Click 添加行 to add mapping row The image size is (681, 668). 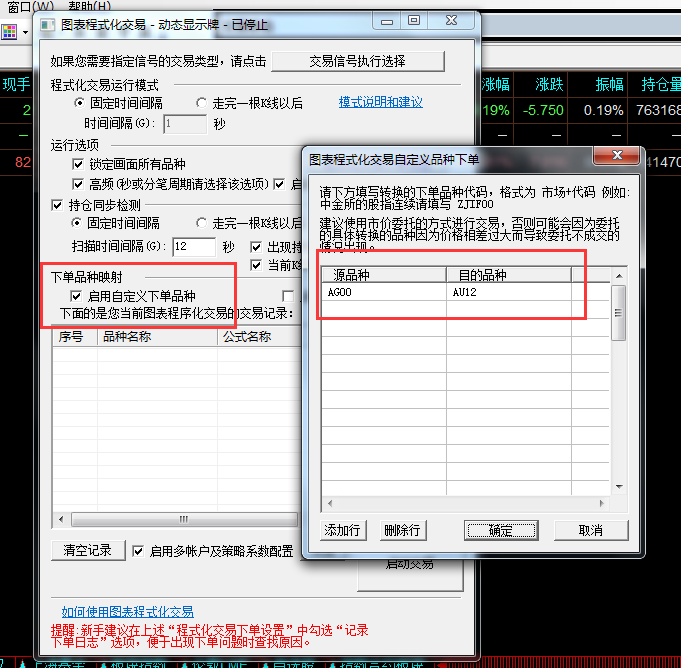click(343, 530)
